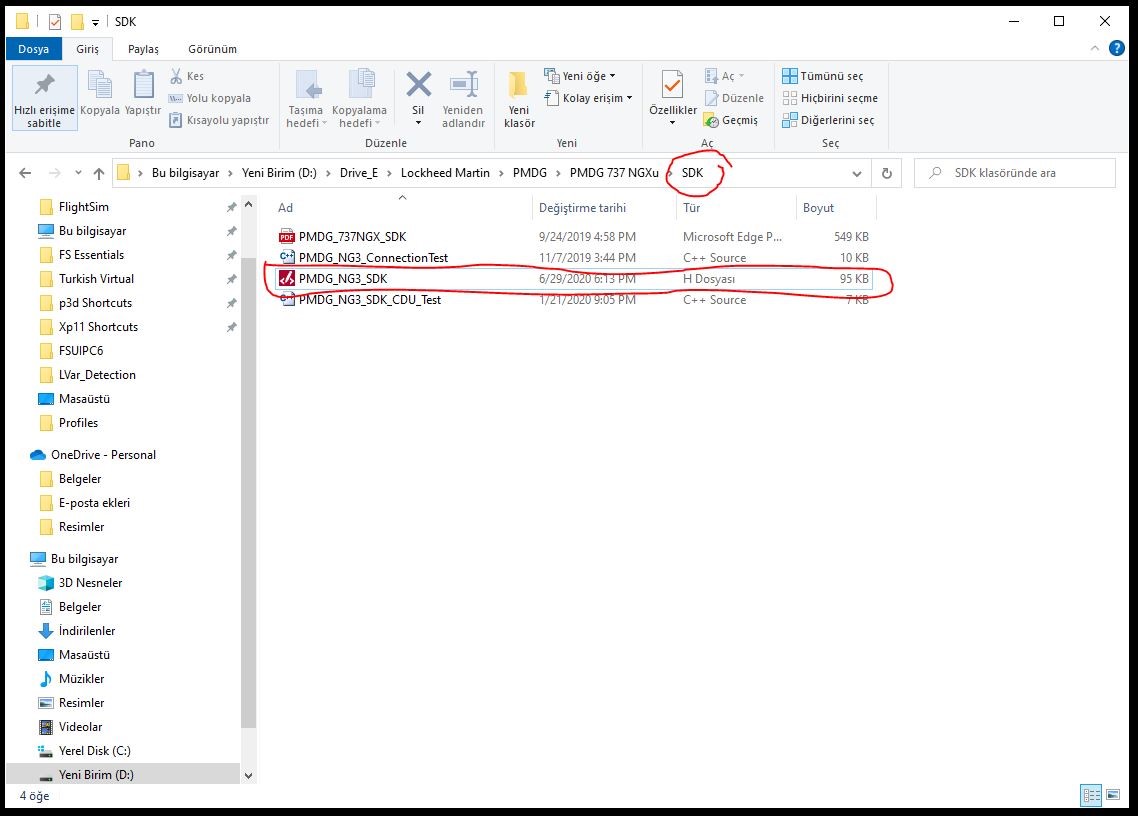1138x816 pixels.
Task: Sort by the Ad column header
Action: click(402, 208)
